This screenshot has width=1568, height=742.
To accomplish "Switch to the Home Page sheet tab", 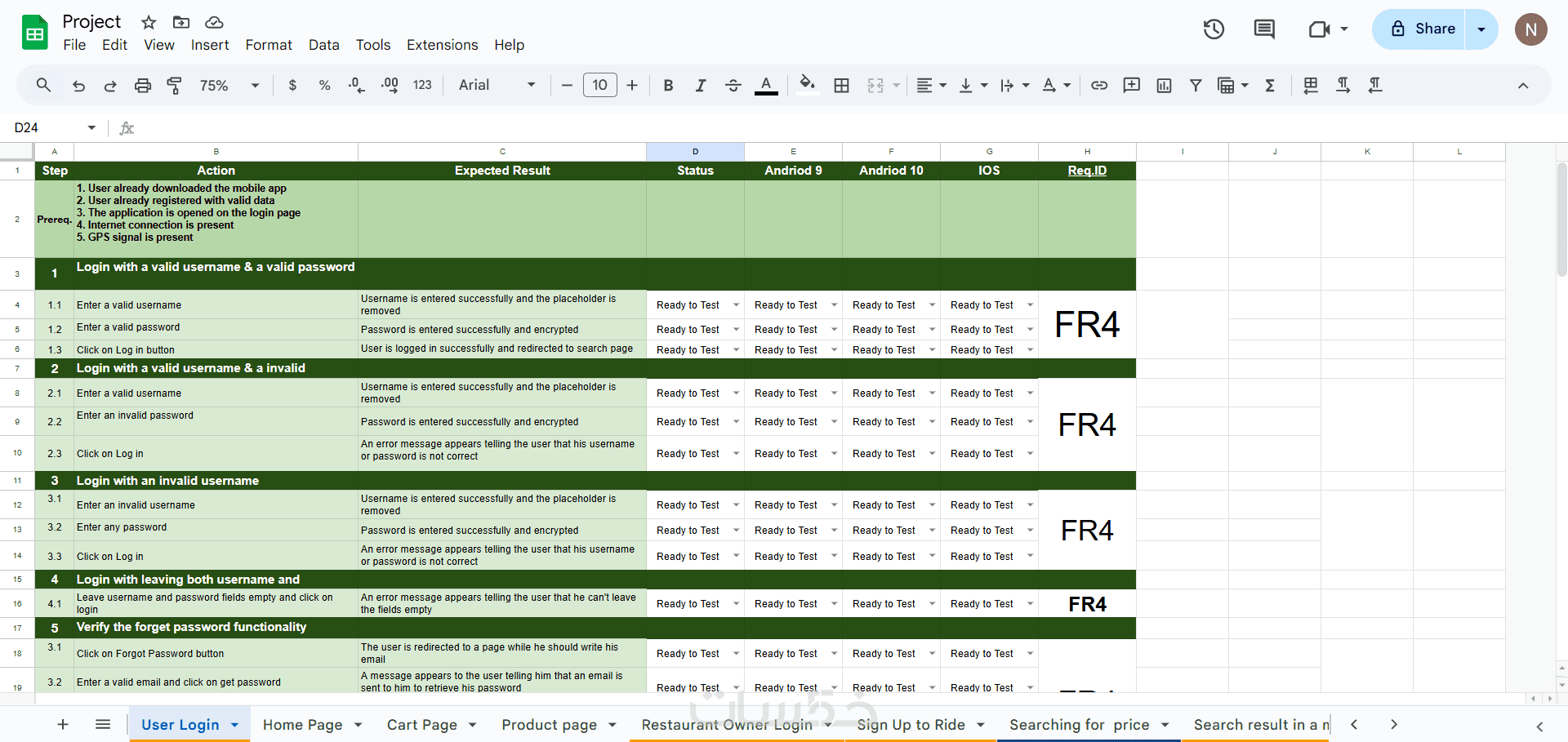I will (x=303, y=725).
